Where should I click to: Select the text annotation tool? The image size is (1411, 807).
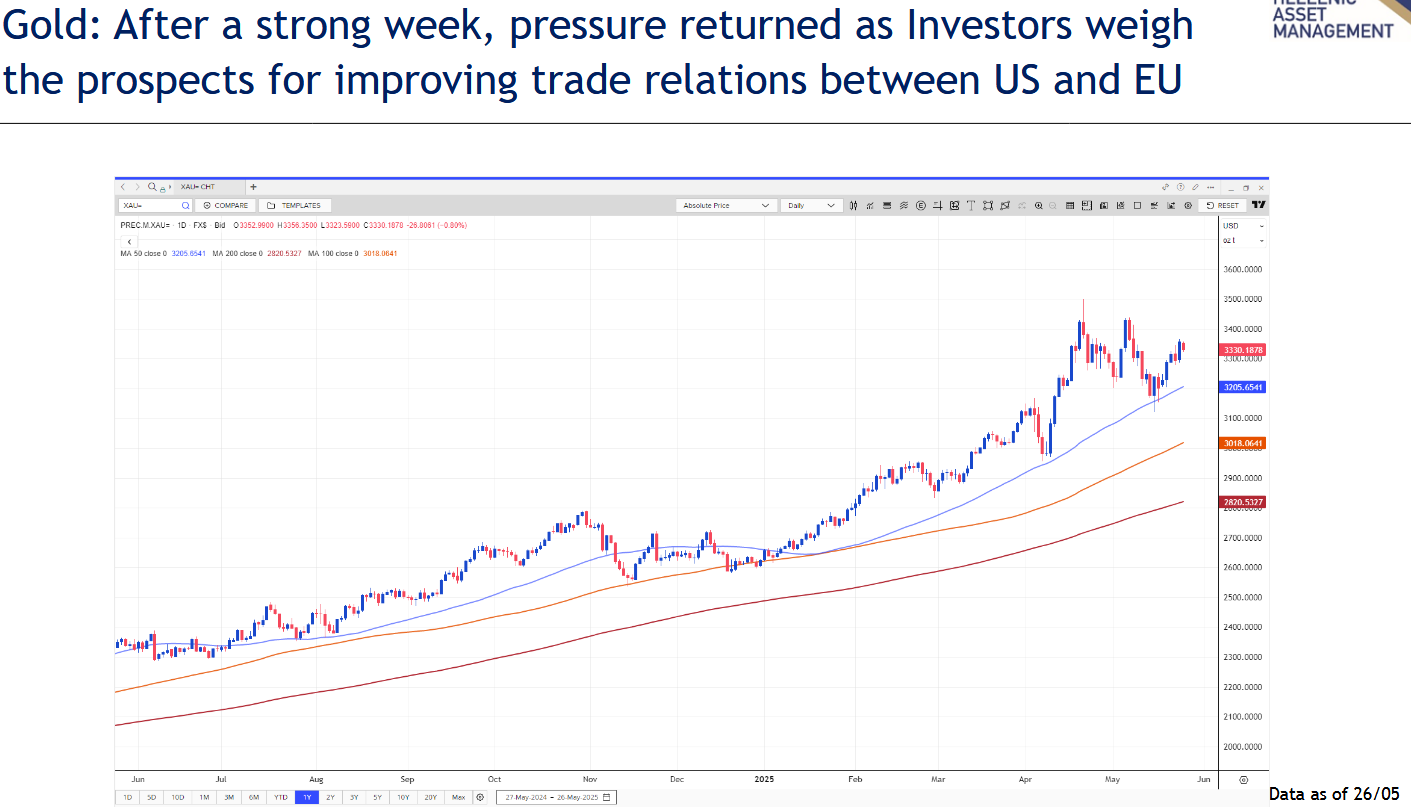click(x=971, y=205)
